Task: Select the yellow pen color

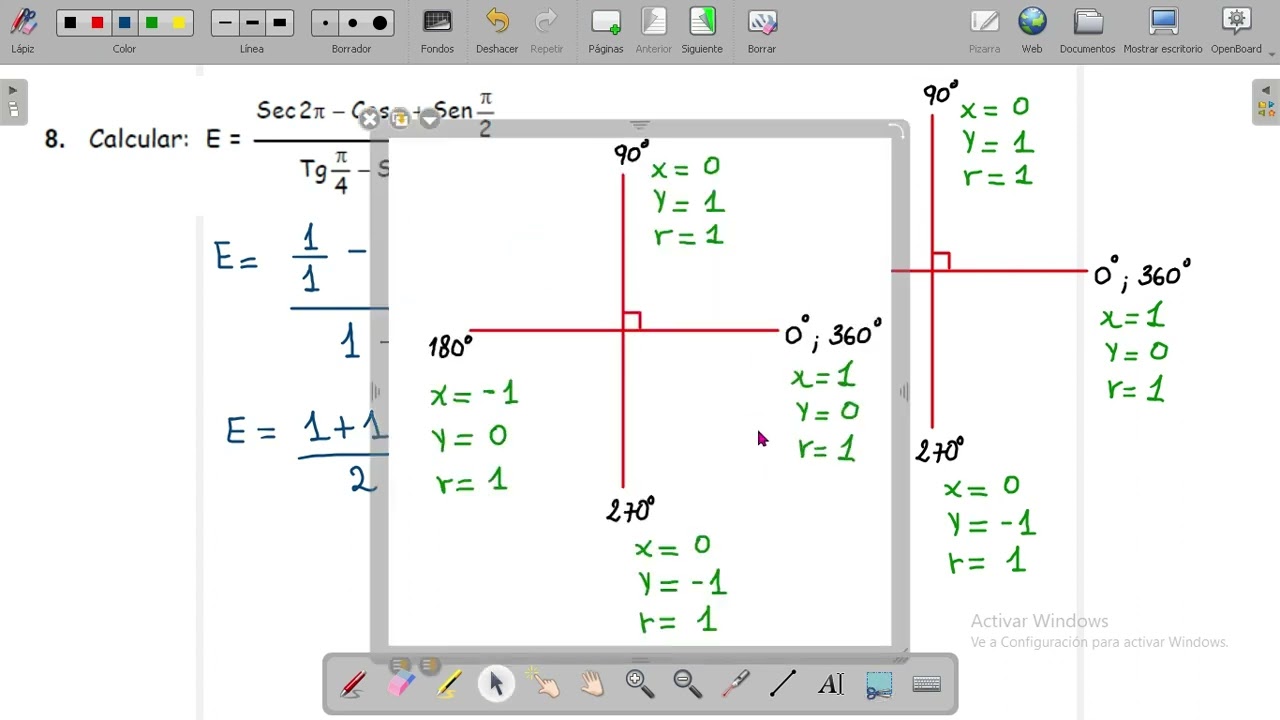Action: point(178,23)
